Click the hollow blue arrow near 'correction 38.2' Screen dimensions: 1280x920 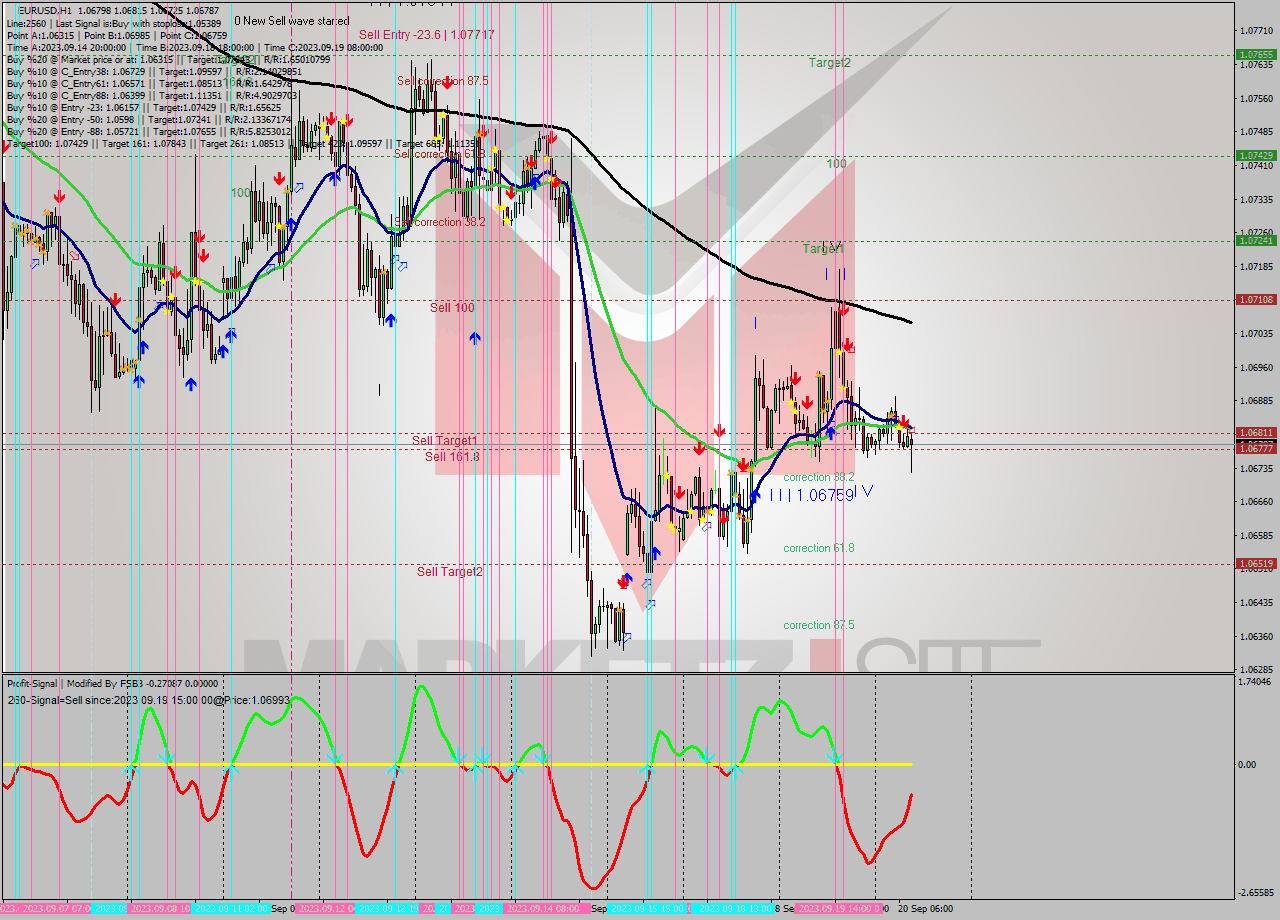704,526
